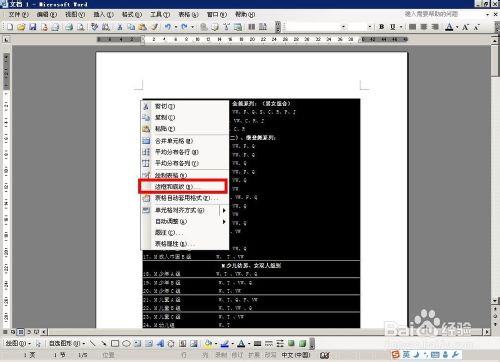Open the underline style dropdown arrow
The image size is (500, 362).
tap(401, 27)
